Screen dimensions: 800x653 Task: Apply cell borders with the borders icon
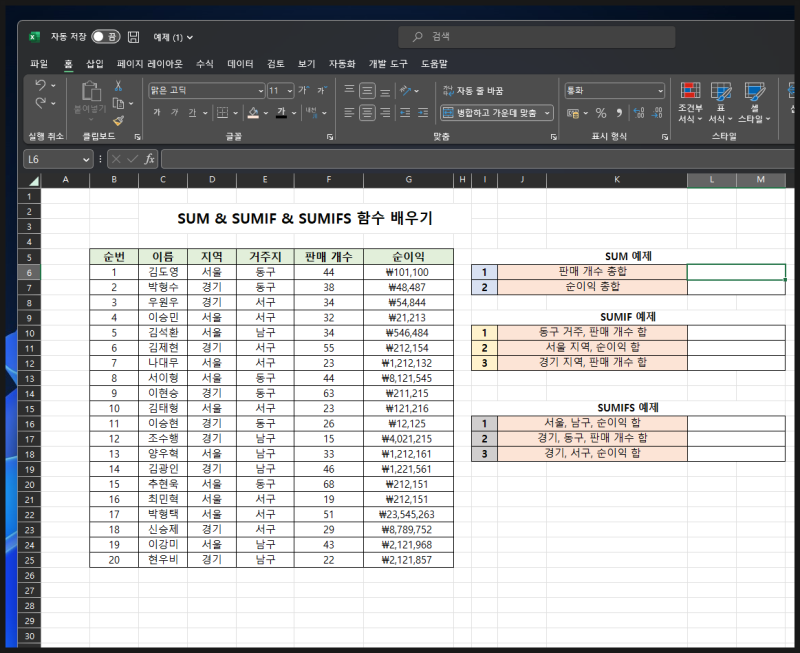pos(222,112)
